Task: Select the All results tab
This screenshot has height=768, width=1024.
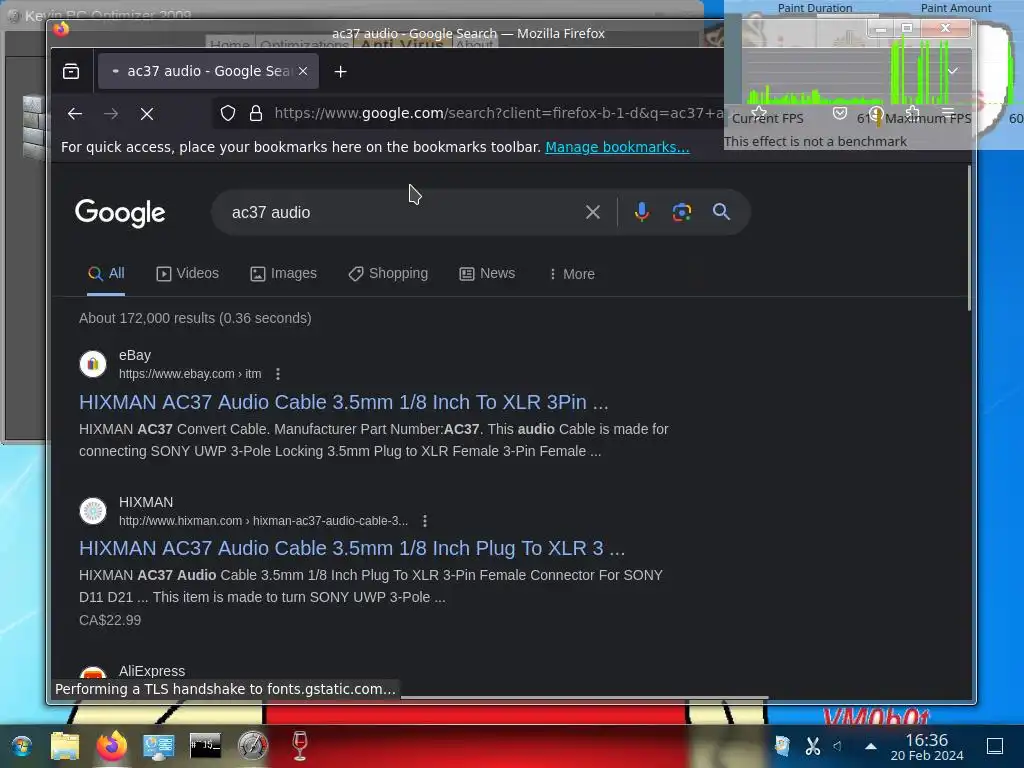Action: coord(106,274)
